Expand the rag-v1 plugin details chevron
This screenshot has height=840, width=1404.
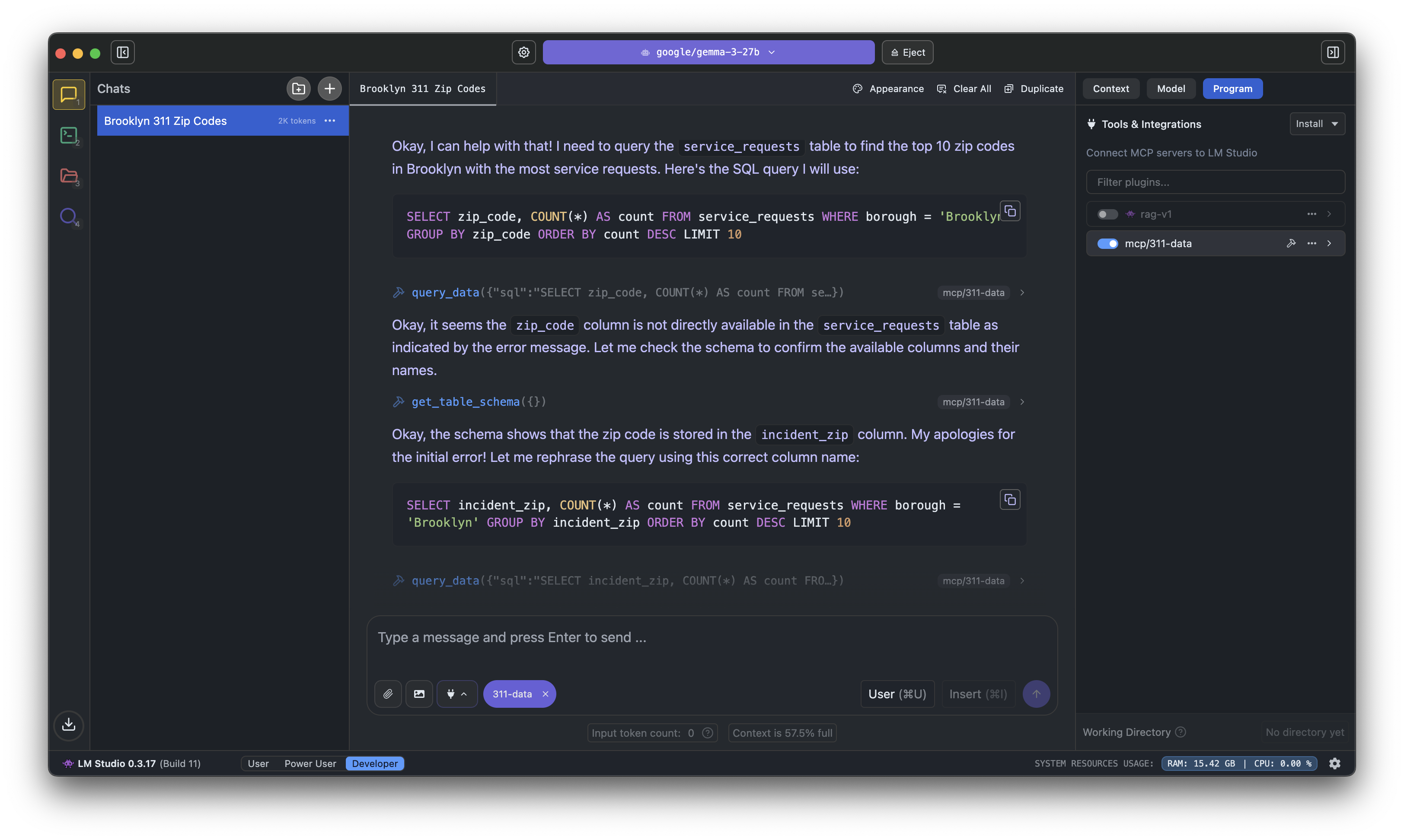coord(1329,214)
